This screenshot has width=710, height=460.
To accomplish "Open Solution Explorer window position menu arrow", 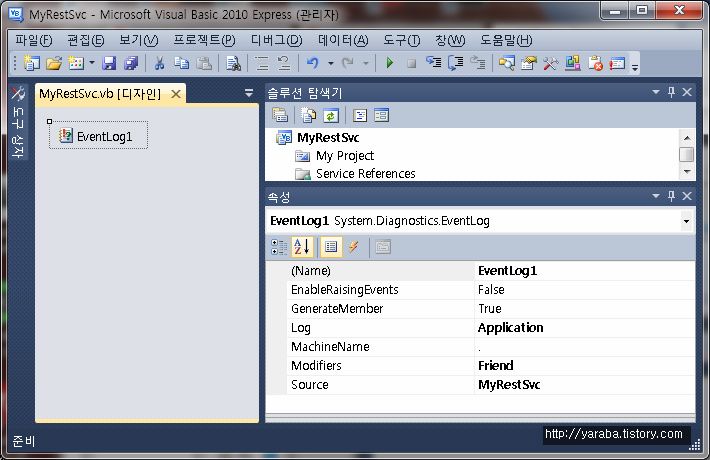I will [x=656, y=92].
